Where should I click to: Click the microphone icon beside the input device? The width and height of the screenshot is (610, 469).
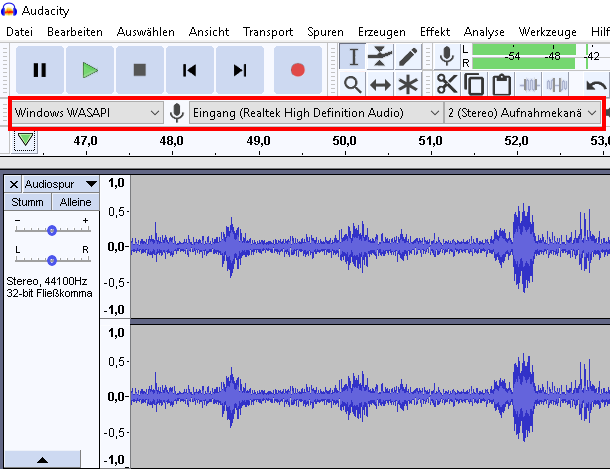coord(177,113)
